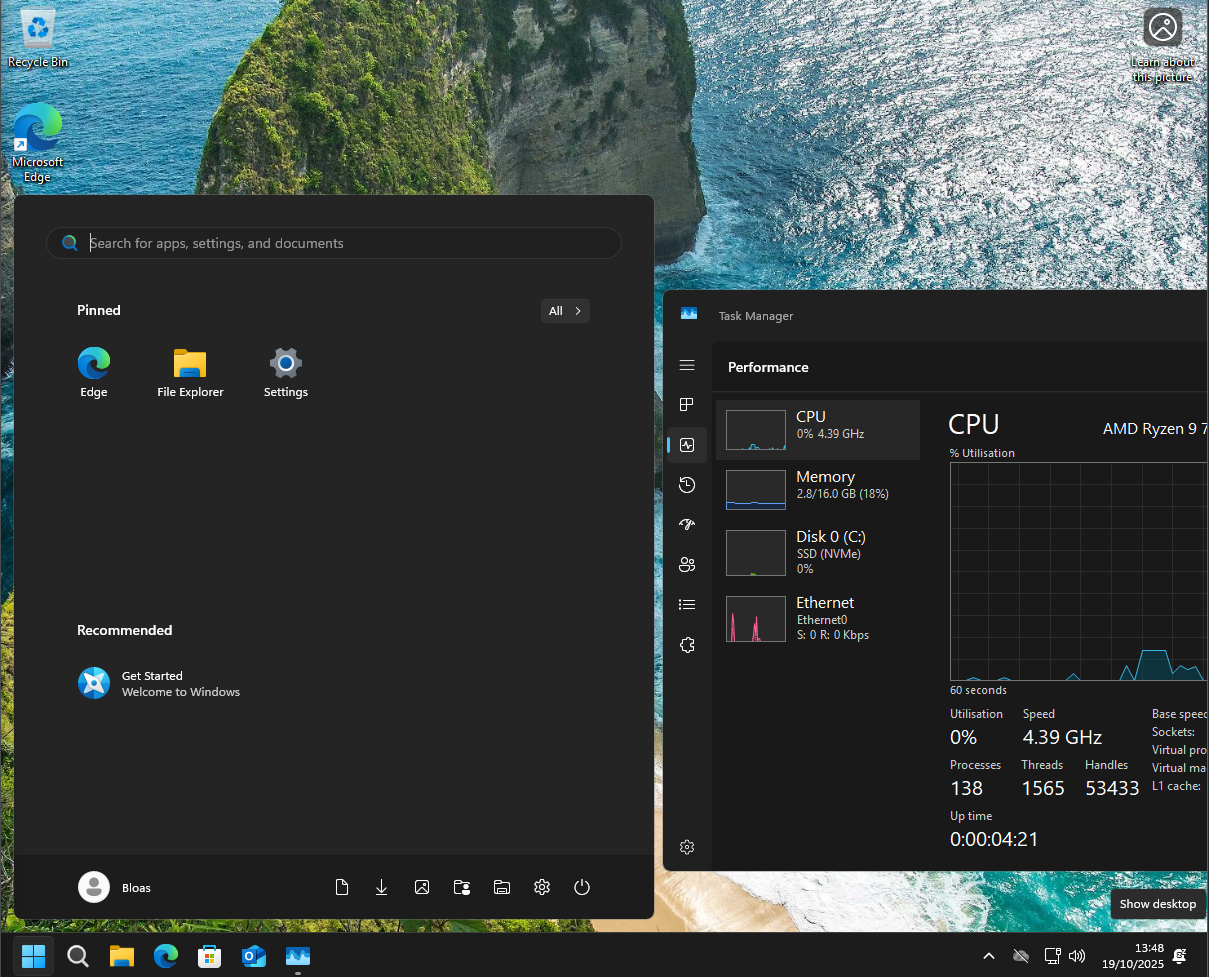Open Task Manager settings gear

[x=686, y=847]
